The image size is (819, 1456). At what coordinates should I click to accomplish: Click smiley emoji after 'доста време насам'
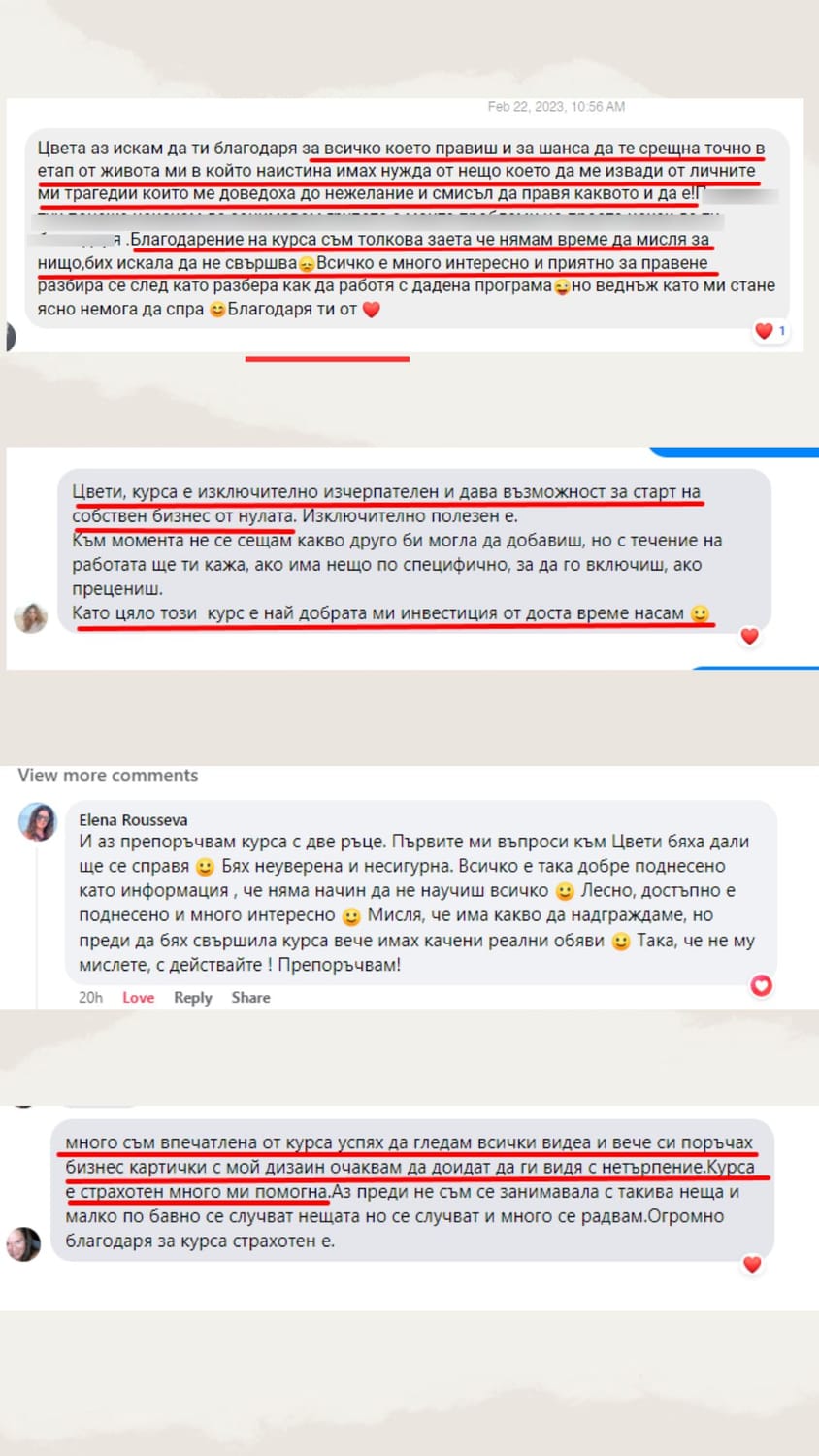coord(700,613)
